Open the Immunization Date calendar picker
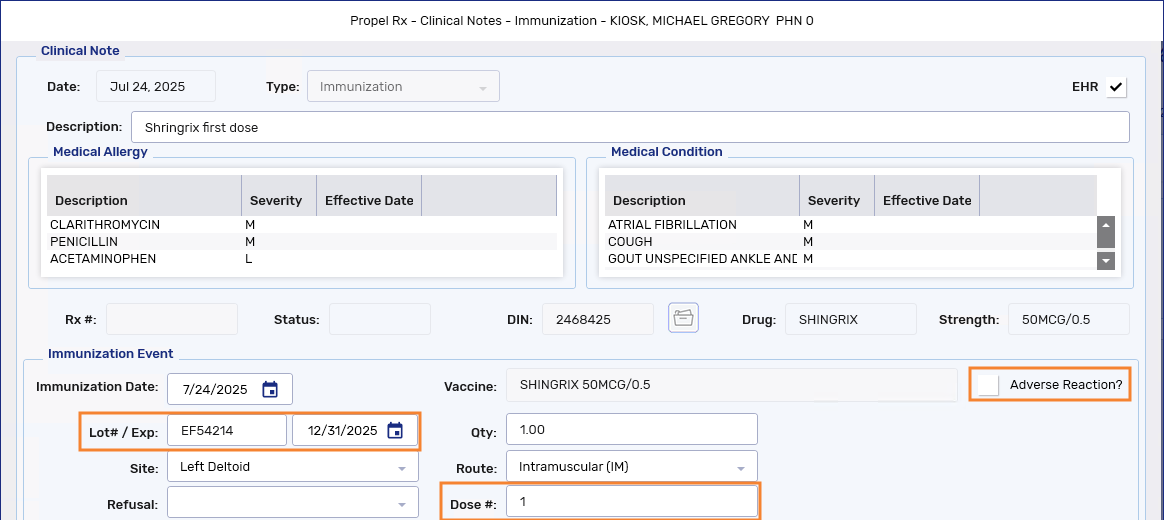1165x520 pixels. [270, 389]
